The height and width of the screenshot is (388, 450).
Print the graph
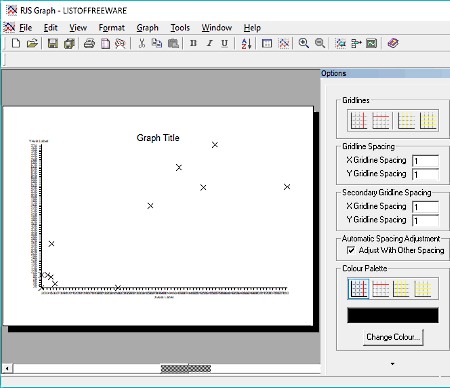coord(89,43)
